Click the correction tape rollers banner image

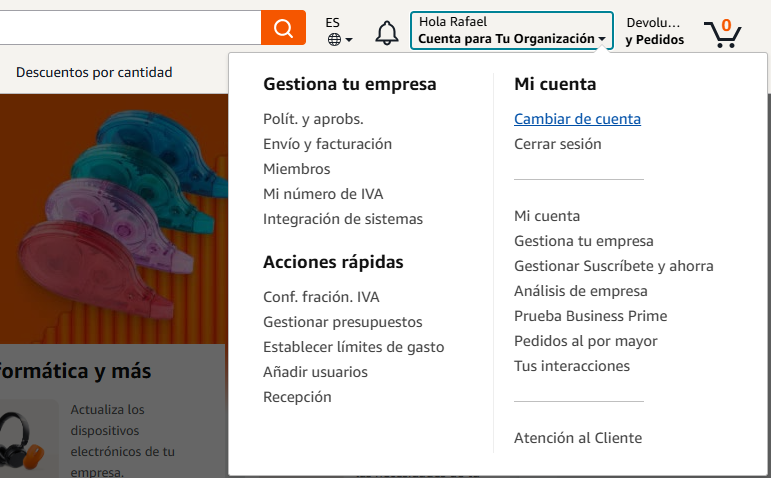click(114, 219)
